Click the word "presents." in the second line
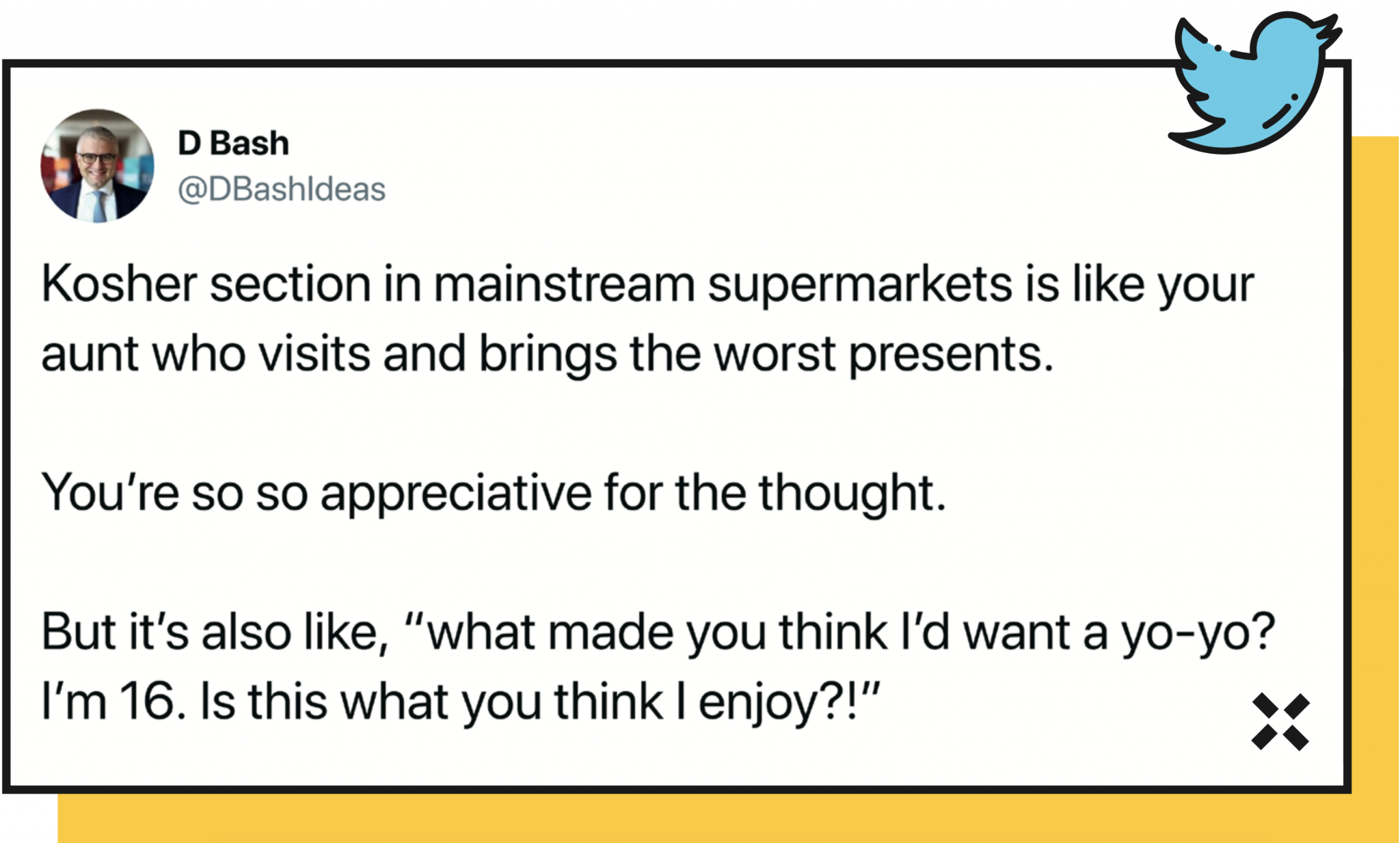Screen dimensions: 1400x843 tap(951, 356)
